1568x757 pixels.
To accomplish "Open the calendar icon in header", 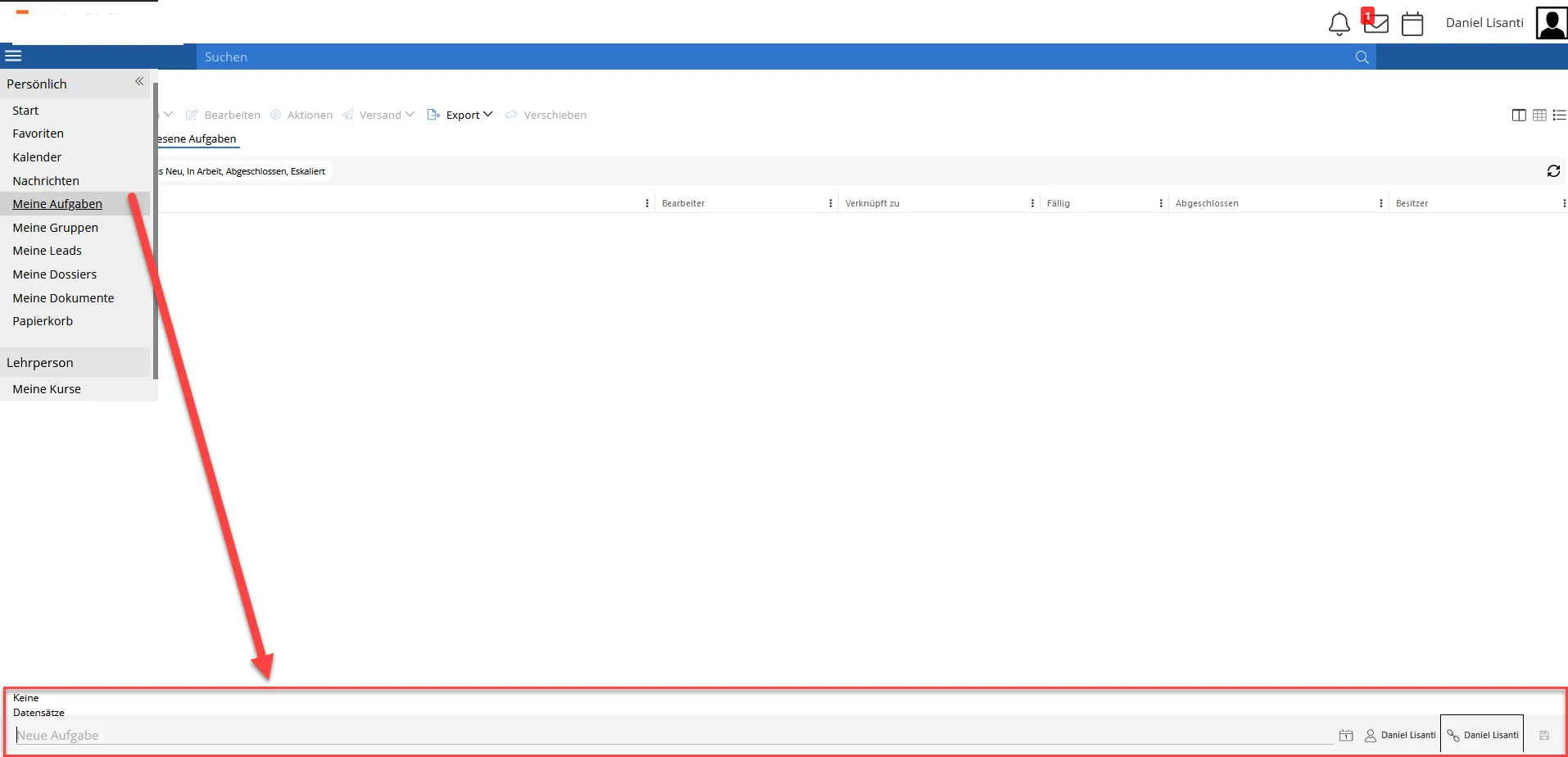I will [x=1412, y=24].
